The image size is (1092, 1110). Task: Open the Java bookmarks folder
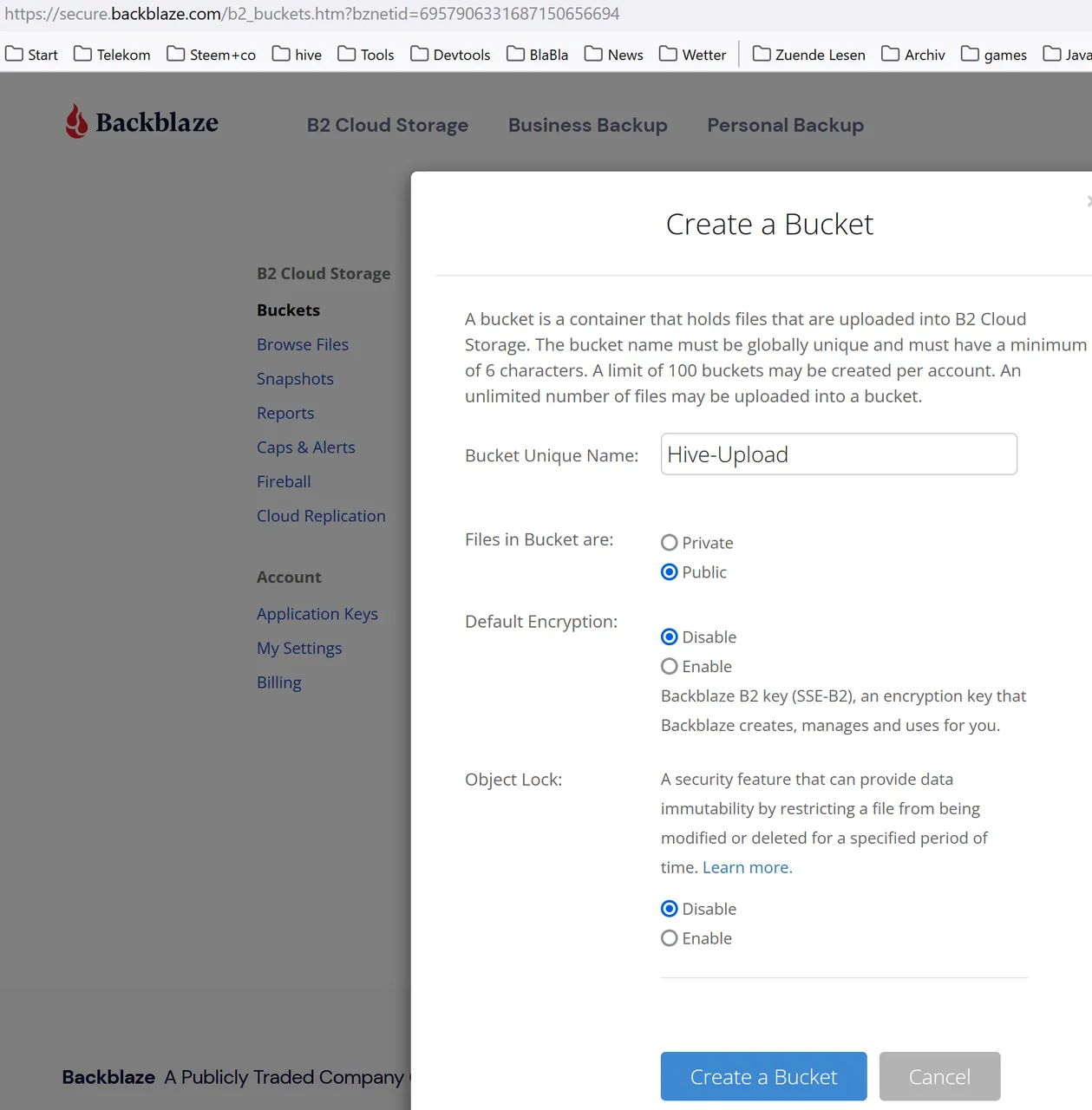click(1067, 55)
